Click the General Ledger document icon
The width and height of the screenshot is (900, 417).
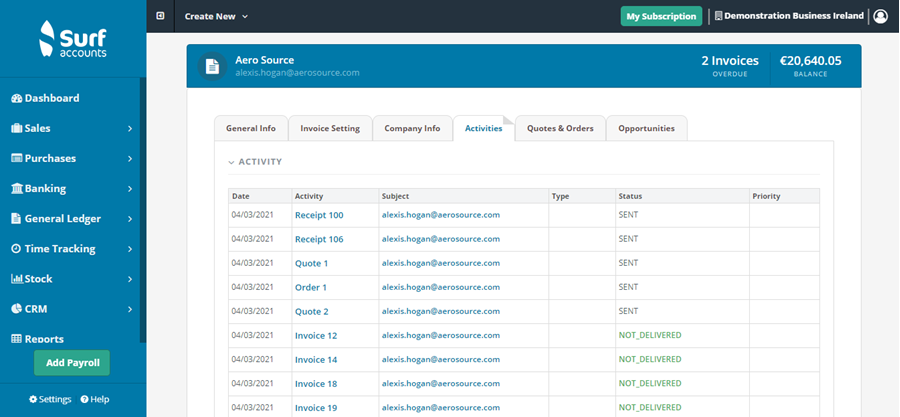16,219
